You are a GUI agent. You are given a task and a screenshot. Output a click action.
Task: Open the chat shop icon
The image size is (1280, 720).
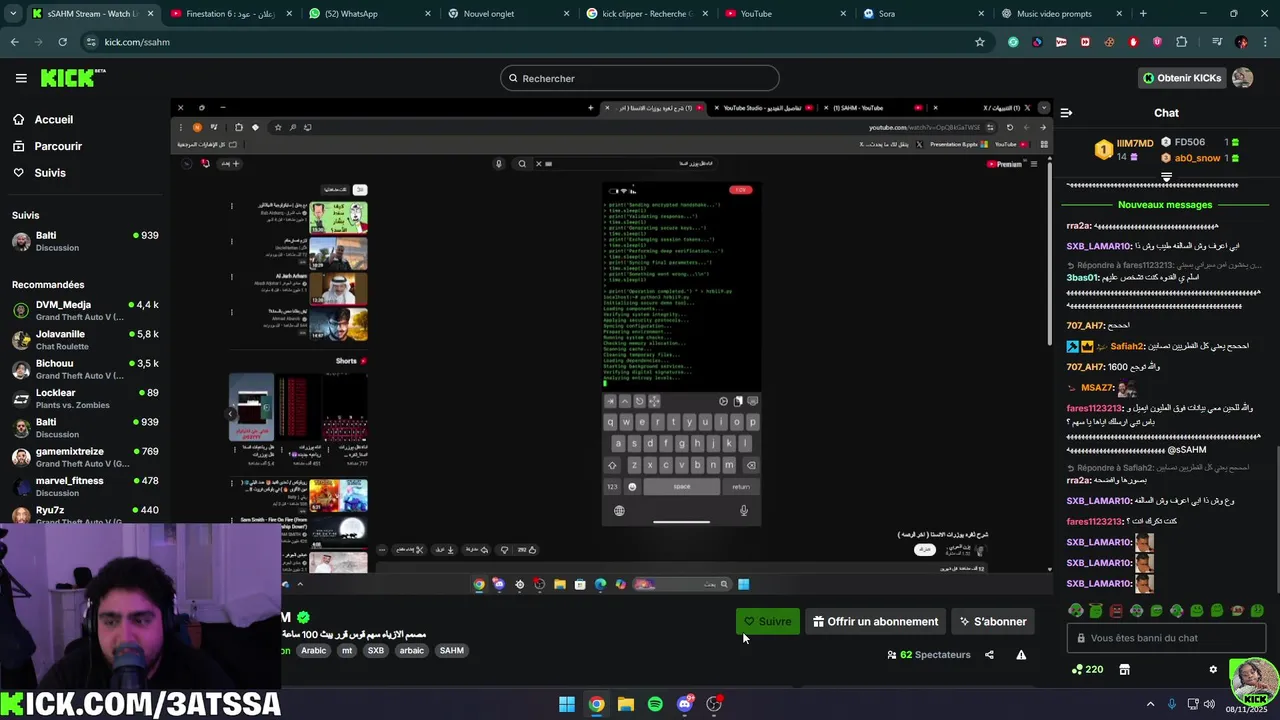(1124, 669)
